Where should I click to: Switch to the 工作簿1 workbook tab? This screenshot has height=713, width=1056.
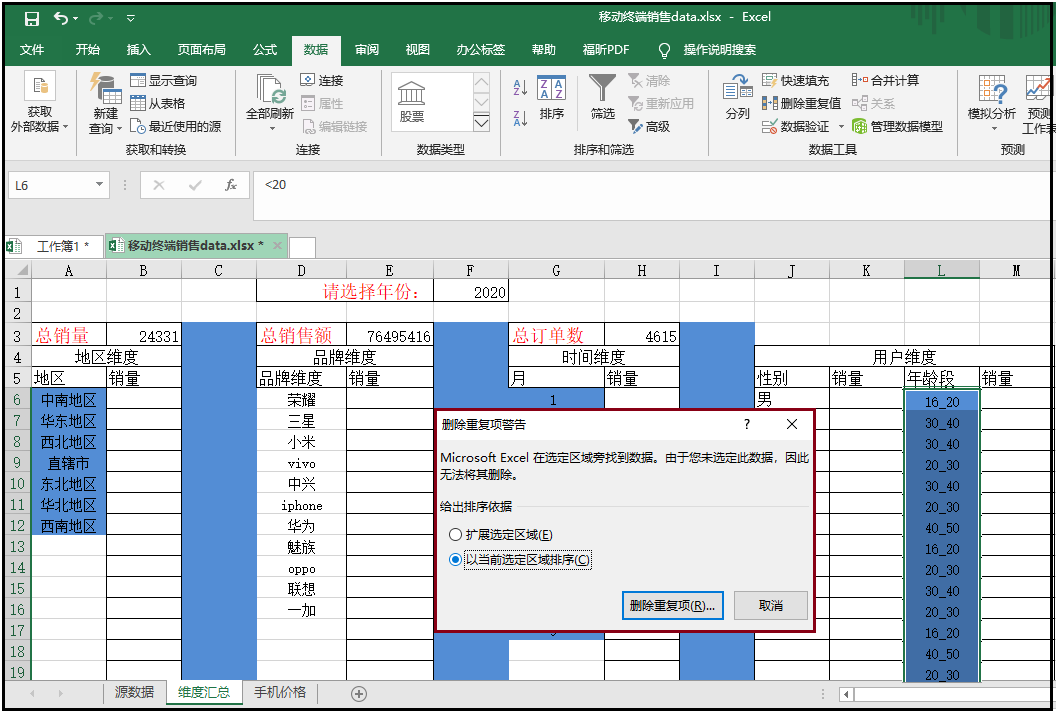pyautogui.click(x=54, y=246)
